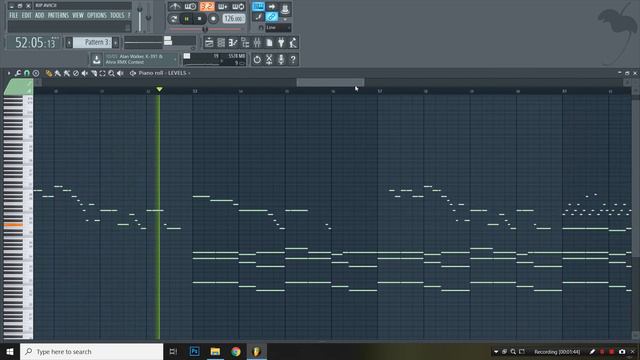The image size is (640, 360).
Task: Toggle blend recording overdub
Action: (x=222, y=7)
